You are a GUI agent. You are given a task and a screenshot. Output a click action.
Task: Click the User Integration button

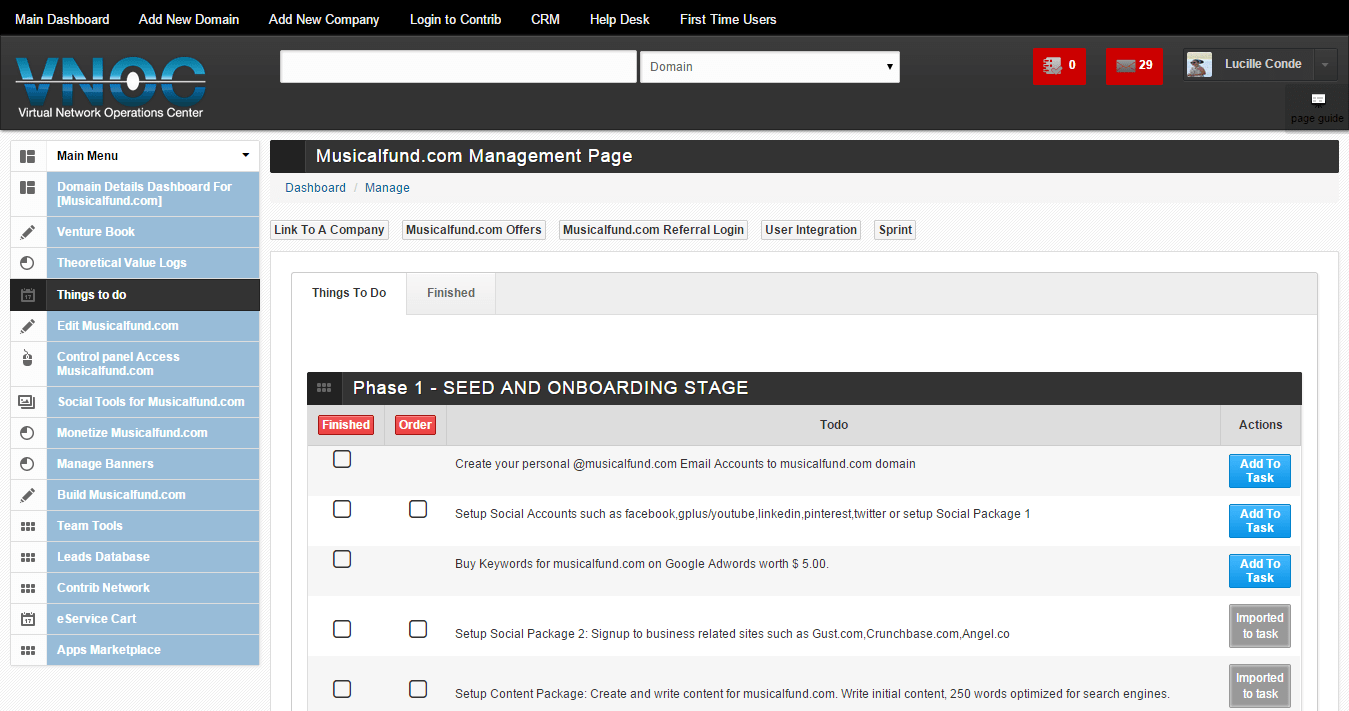[x=811, y=230]
